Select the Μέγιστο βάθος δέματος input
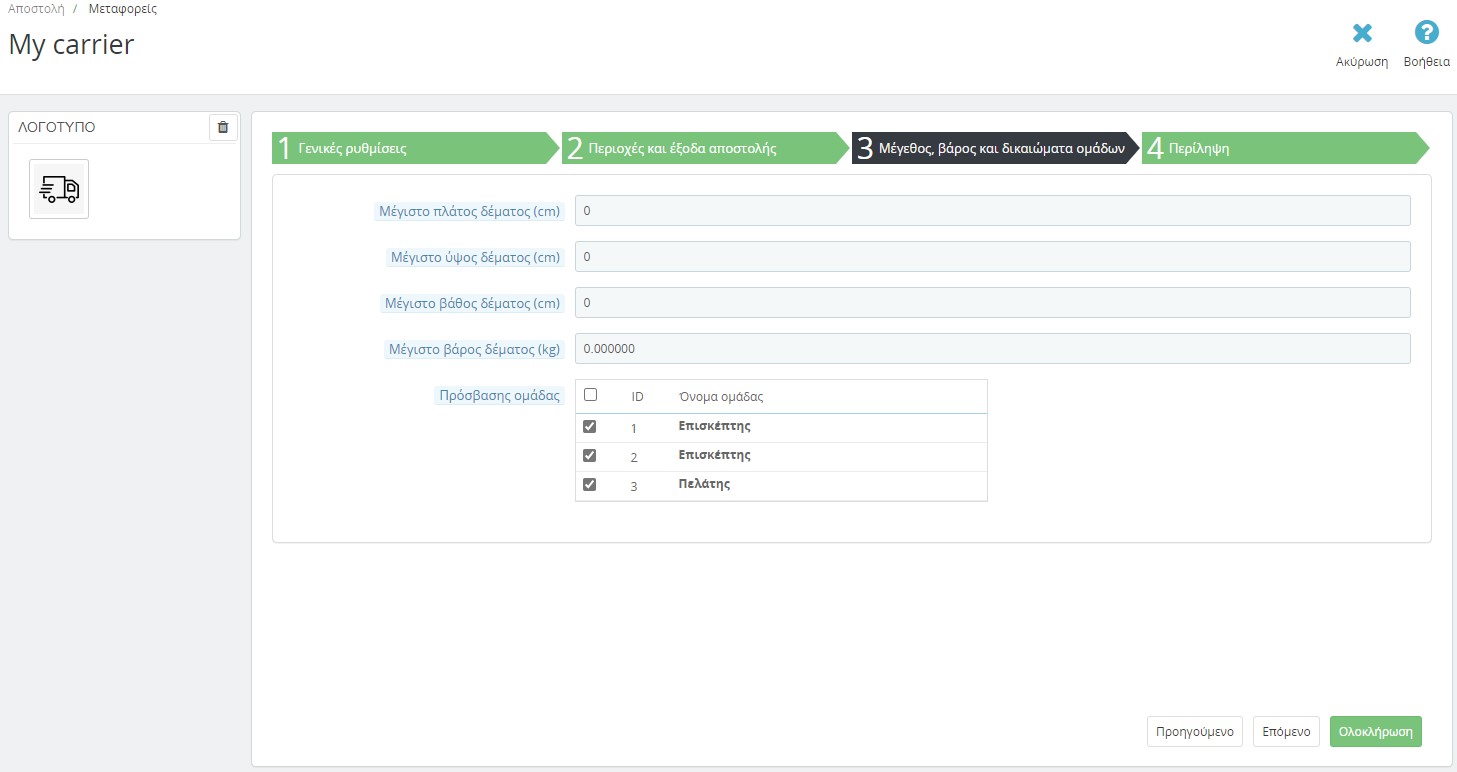The width and height of the screenshot is (1457, 772). (992, 303)
